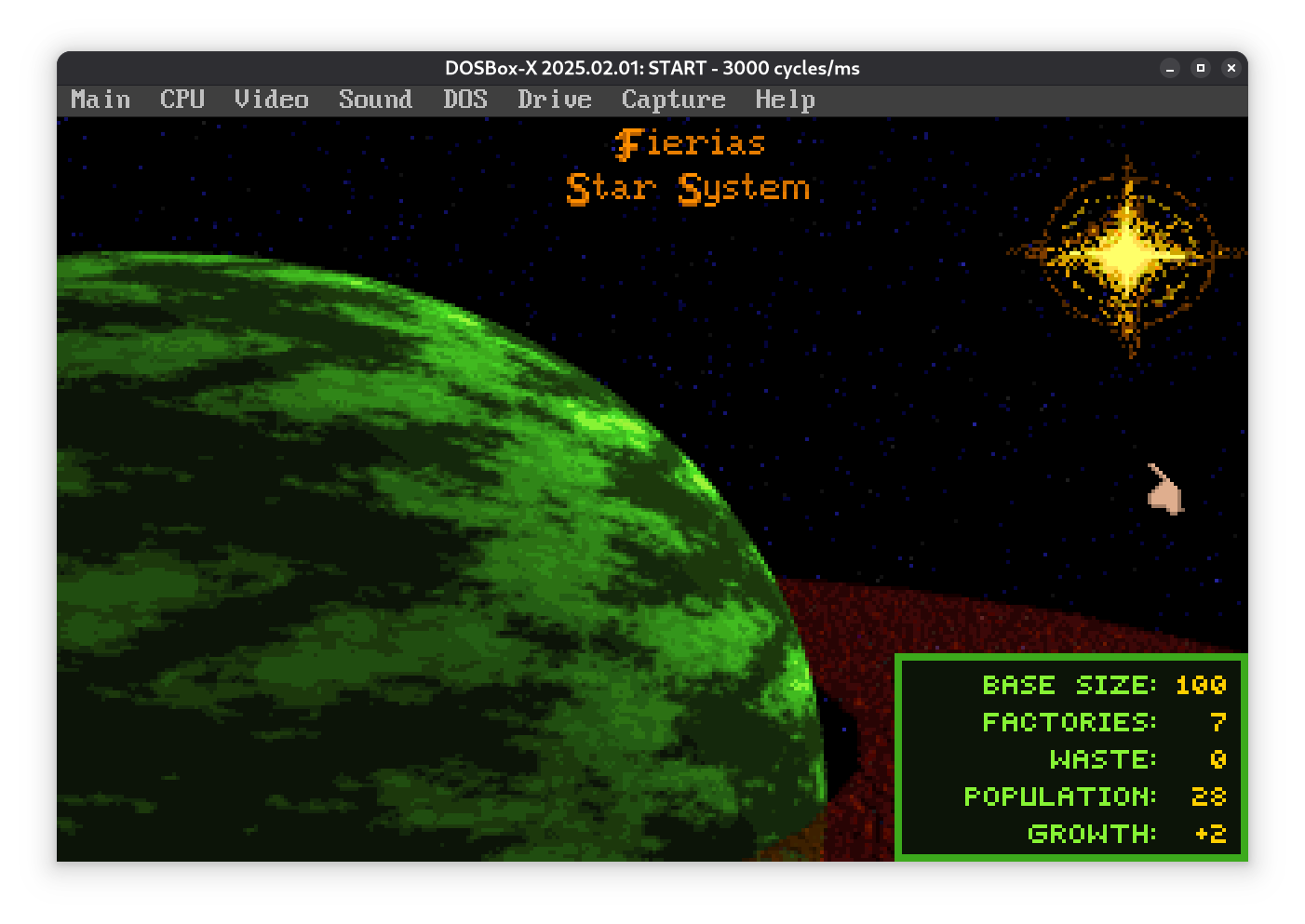Open the Drive menu
Screen dimensions: 1305x924
point(555,100)
